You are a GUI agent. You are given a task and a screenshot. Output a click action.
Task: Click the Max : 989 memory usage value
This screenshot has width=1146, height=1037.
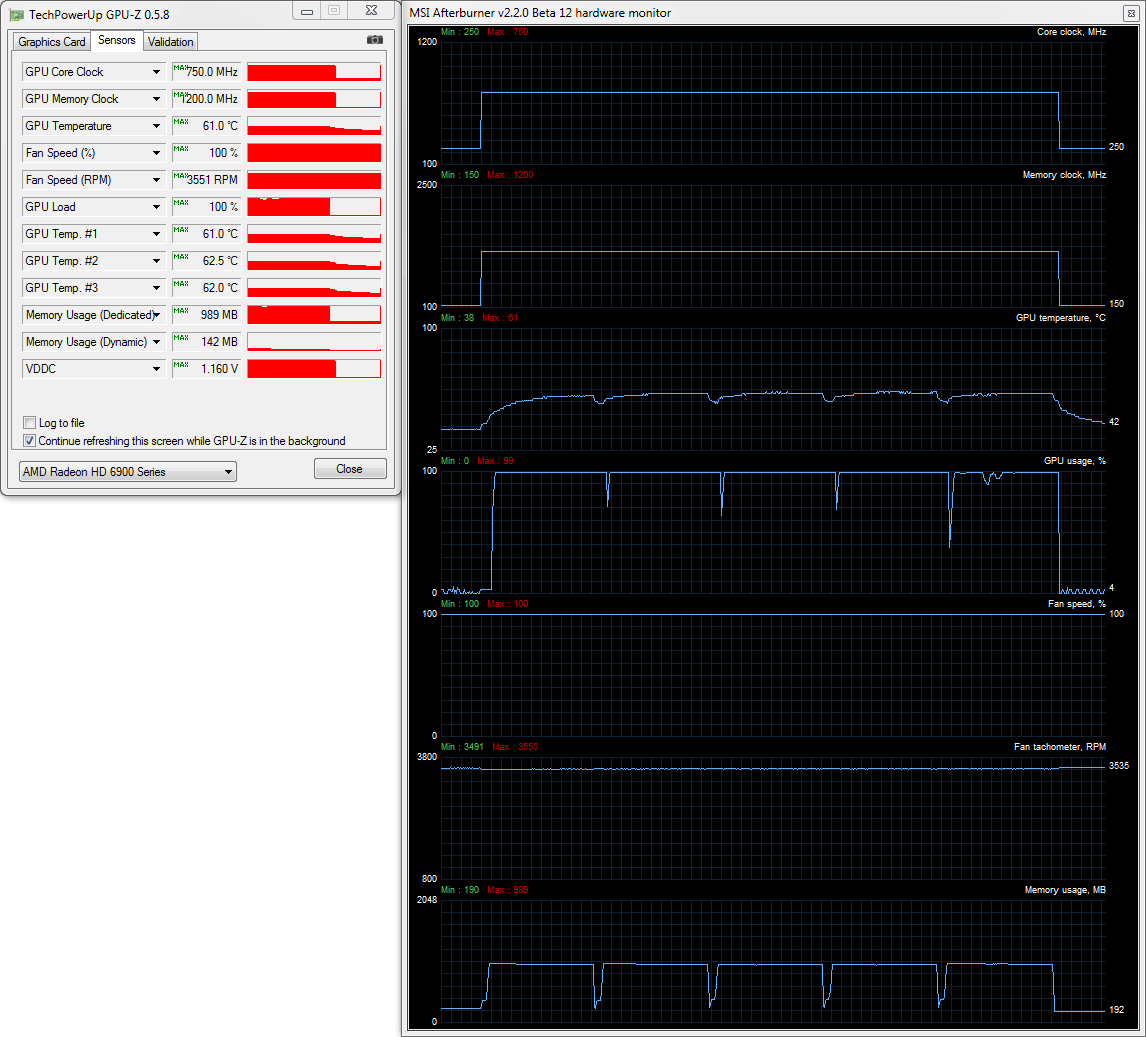[508, 890]
